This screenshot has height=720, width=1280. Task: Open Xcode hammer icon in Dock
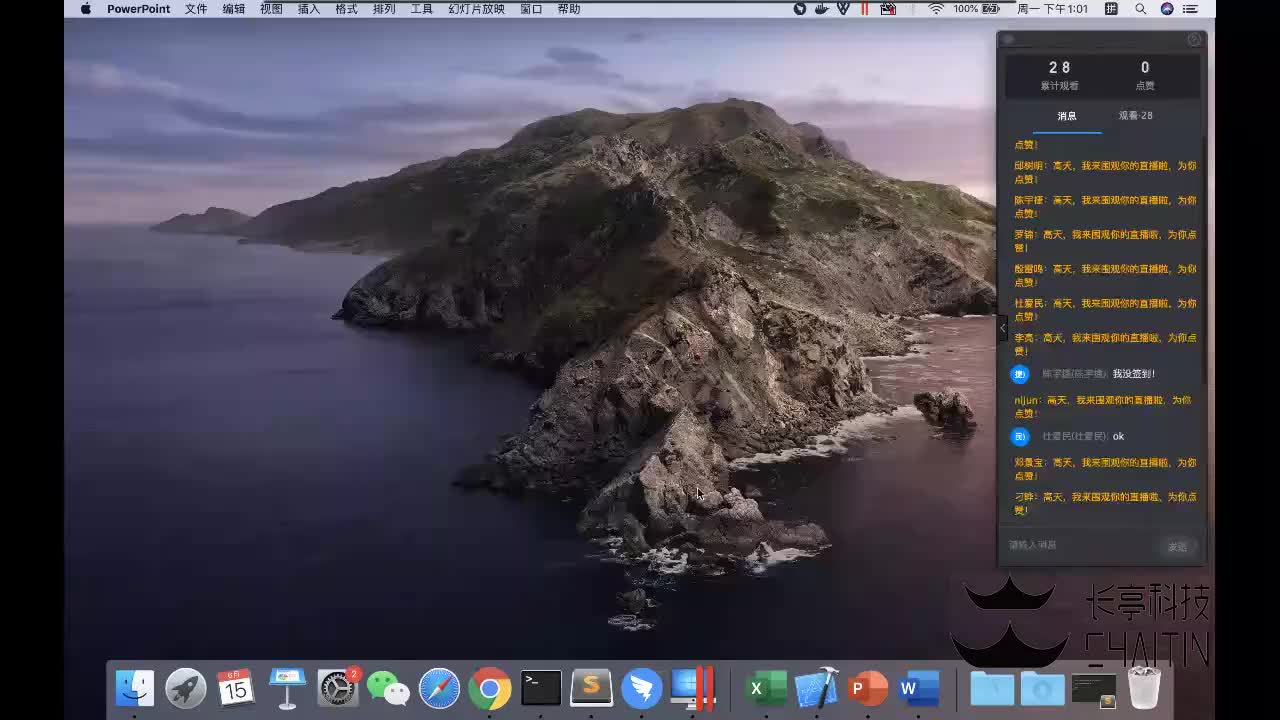coord(817,688)
